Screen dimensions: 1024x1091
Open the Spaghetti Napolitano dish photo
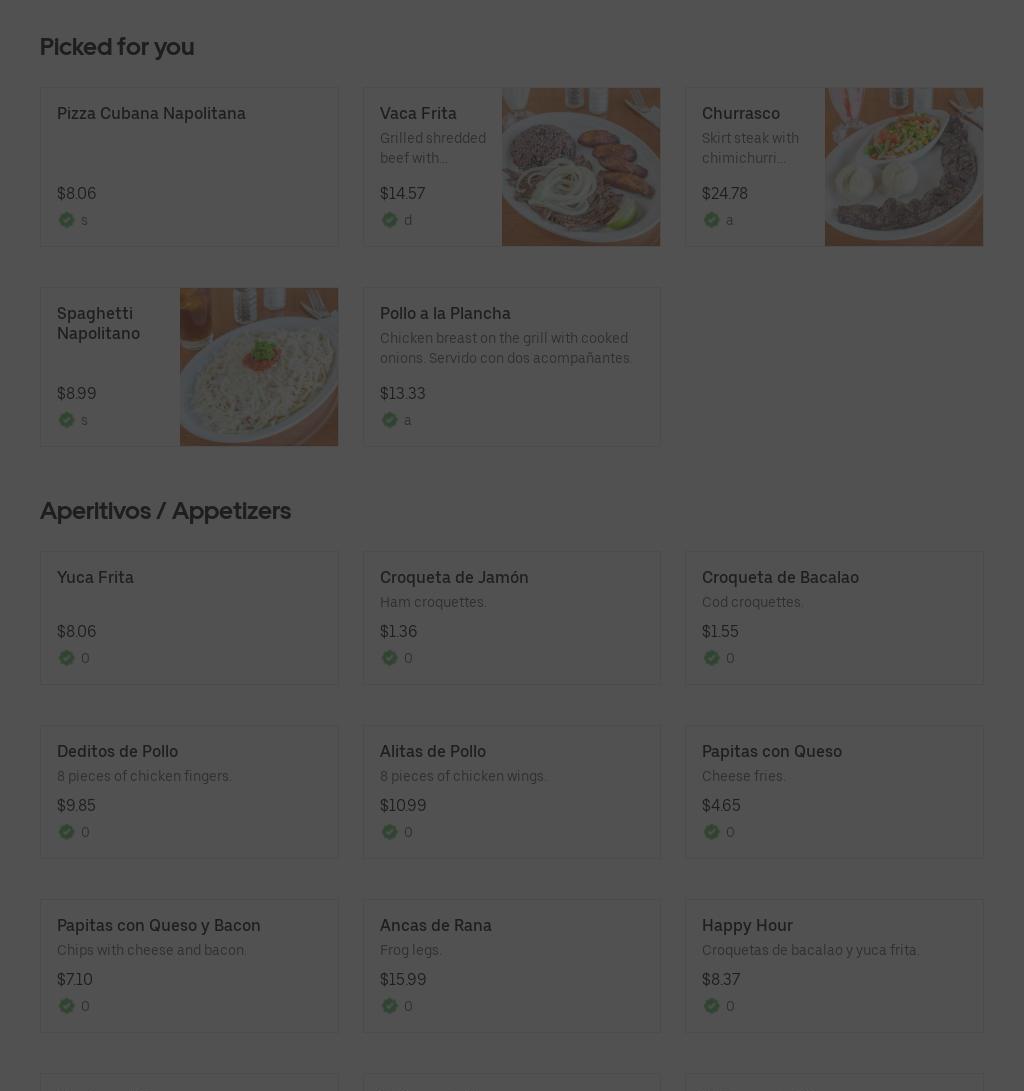pyautogui.click(x=259, y=367)
